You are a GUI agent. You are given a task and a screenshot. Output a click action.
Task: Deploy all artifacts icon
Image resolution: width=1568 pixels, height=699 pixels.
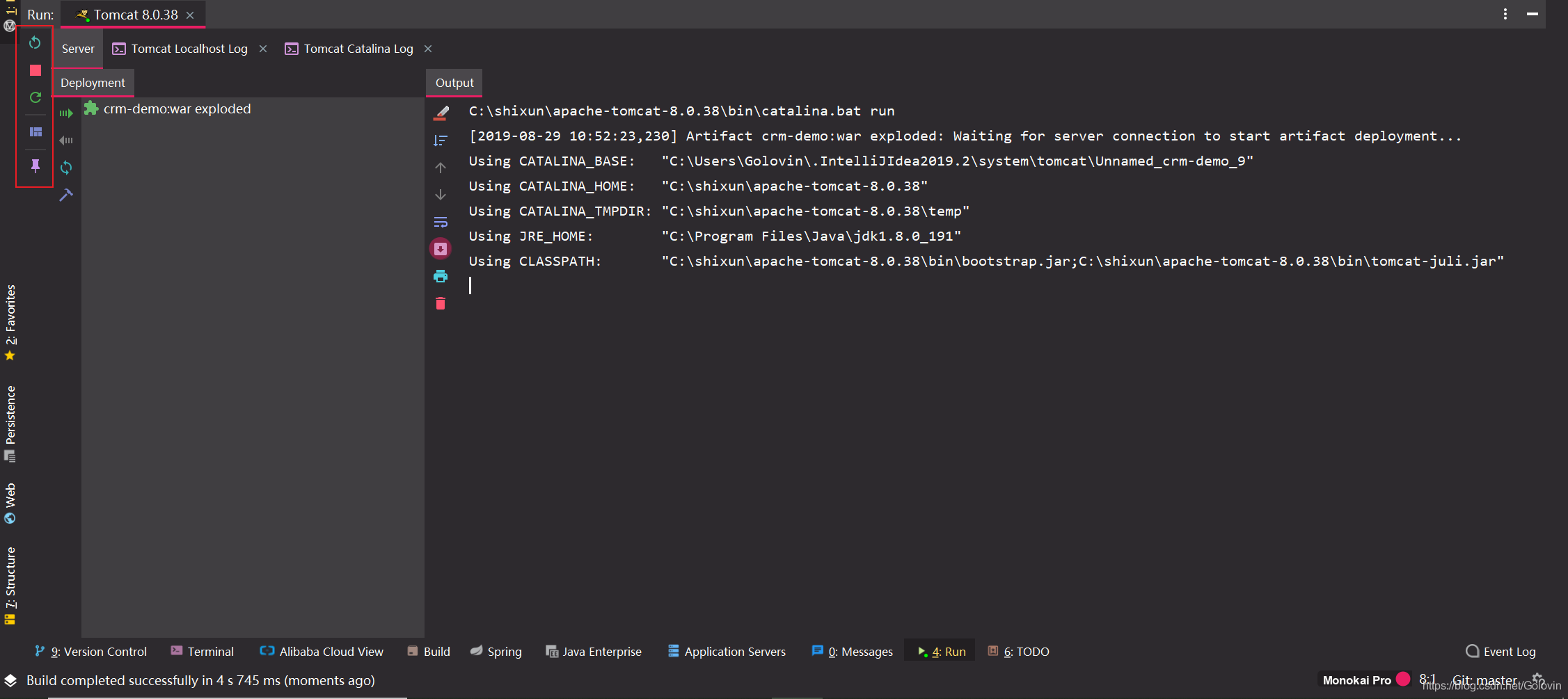point(66,113)
